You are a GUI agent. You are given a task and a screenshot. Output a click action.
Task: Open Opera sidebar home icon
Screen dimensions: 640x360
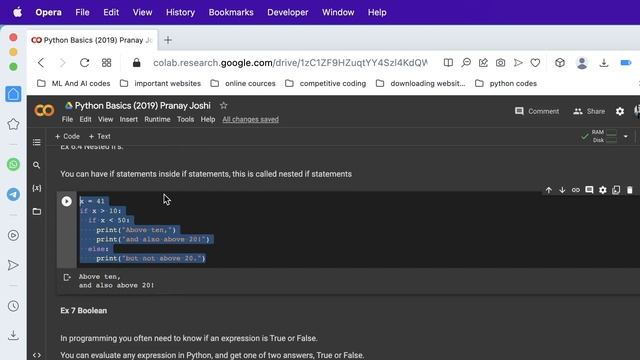click(13, 94)
